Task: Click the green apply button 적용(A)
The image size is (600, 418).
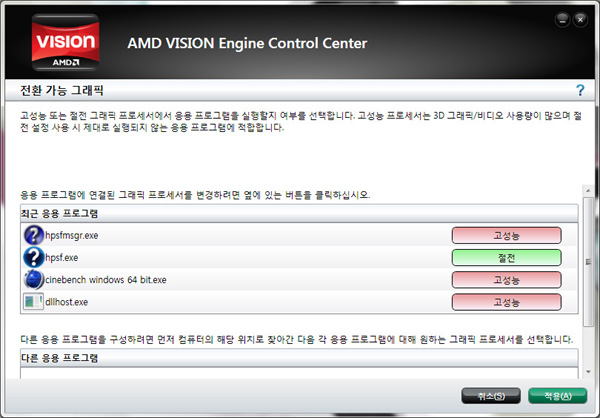Action: pos(558,396)
